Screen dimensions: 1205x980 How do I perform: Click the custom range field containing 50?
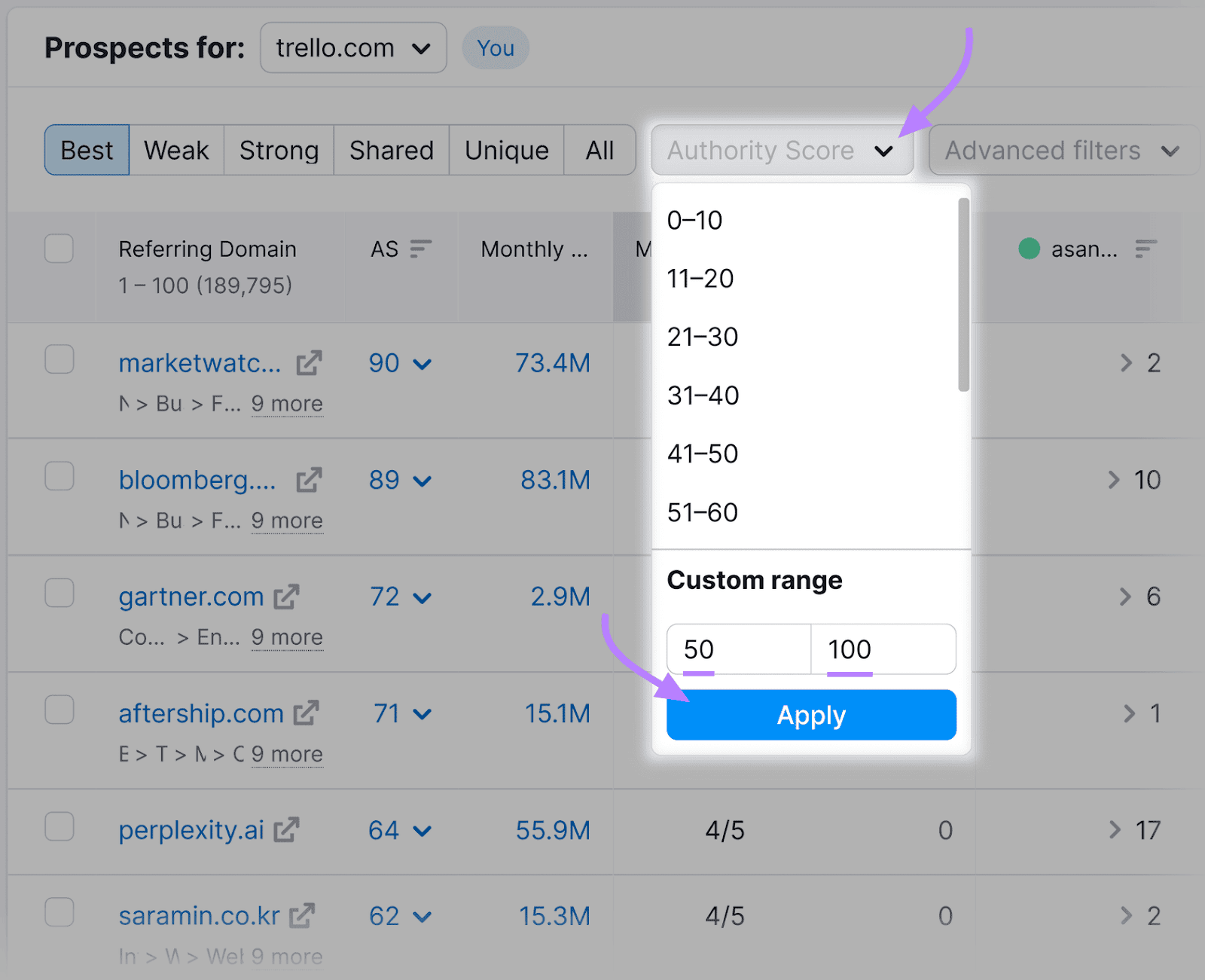(737, 649)
